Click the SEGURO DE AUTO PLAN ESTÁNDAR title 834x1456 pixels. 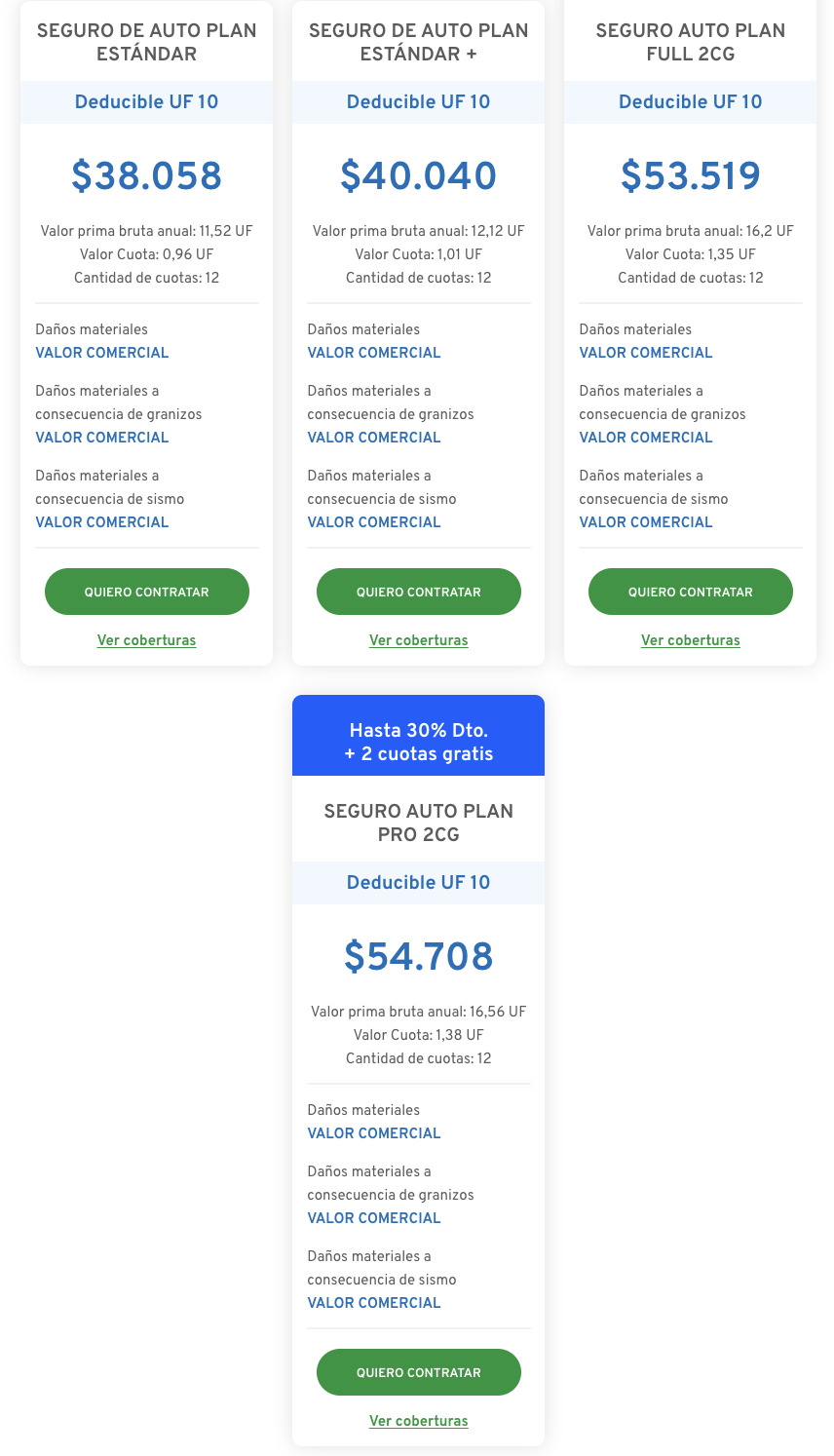(146, 42)
